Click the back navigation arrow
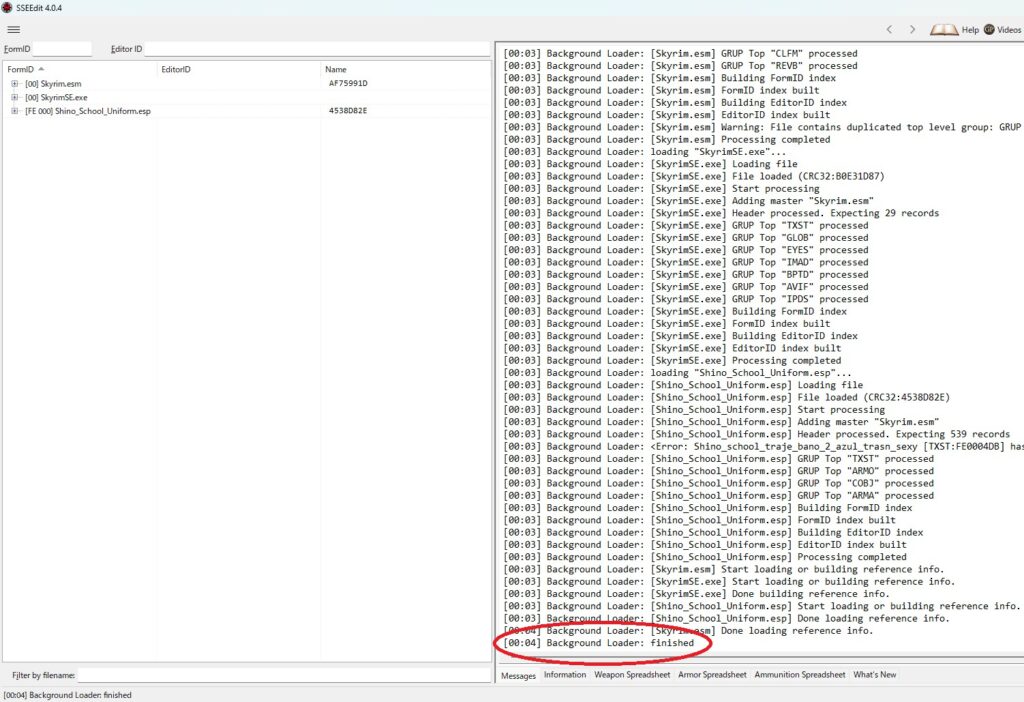This screenshot has height=702, width=1024. pyautogui.click(x=889, y=30)
